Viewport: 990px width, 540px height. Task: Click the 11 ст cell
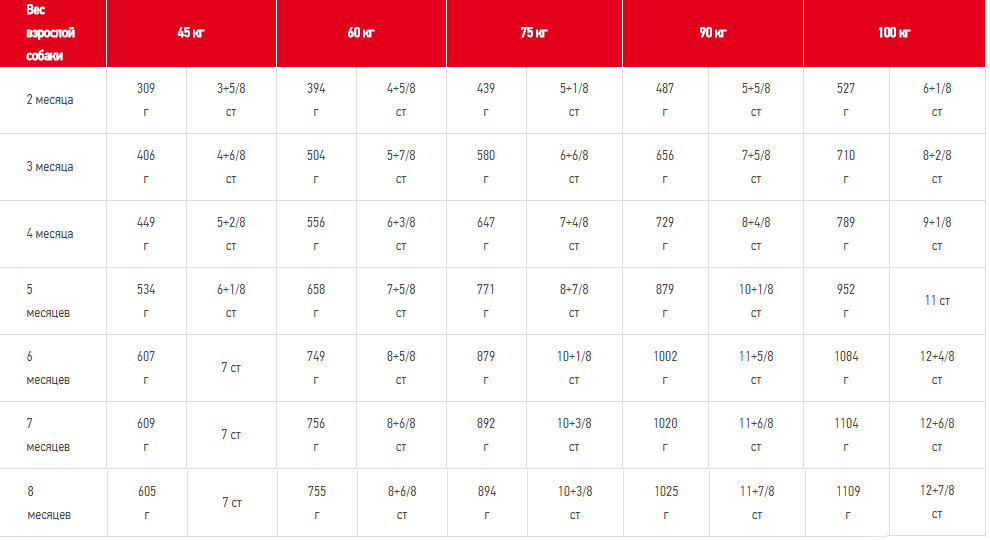tap(937, 300)
